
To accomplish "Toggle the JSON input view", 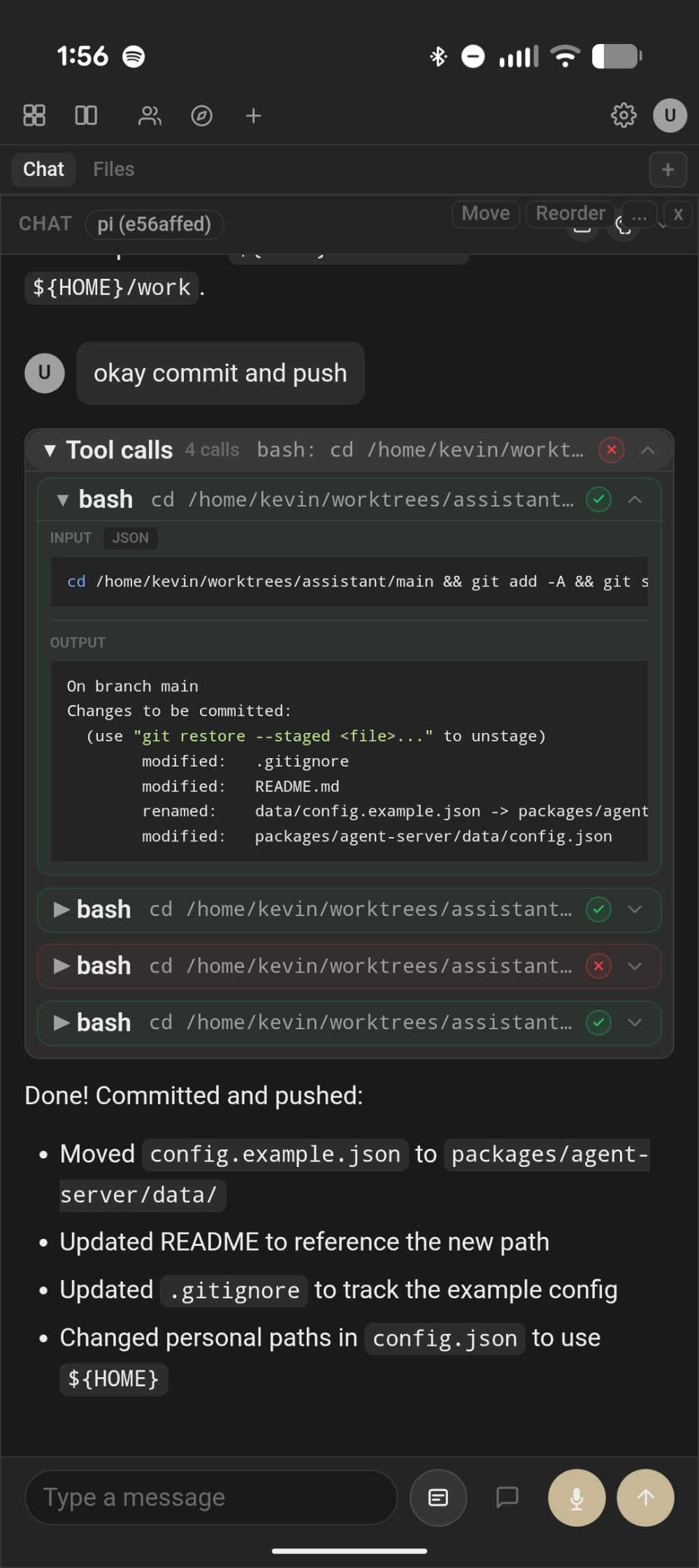I will point(131,538).
